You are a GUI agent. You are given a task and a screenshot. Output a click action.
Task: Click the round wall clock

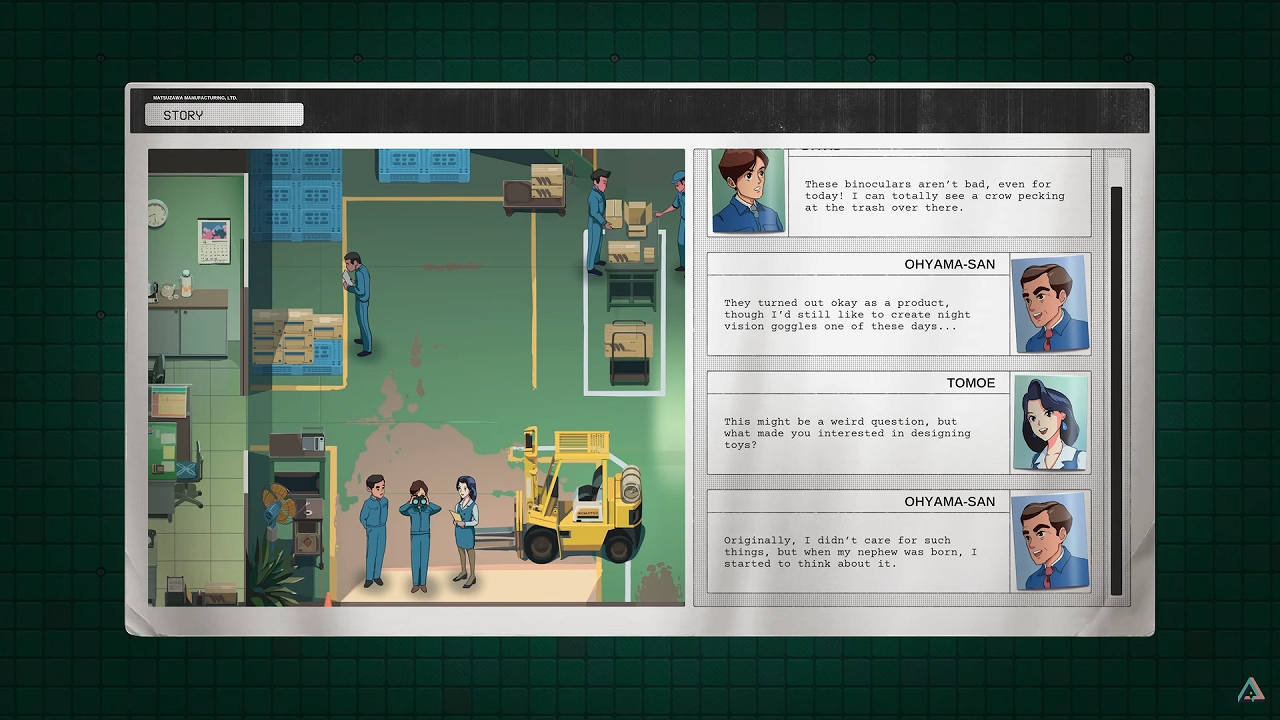click(x=158, y=213)
